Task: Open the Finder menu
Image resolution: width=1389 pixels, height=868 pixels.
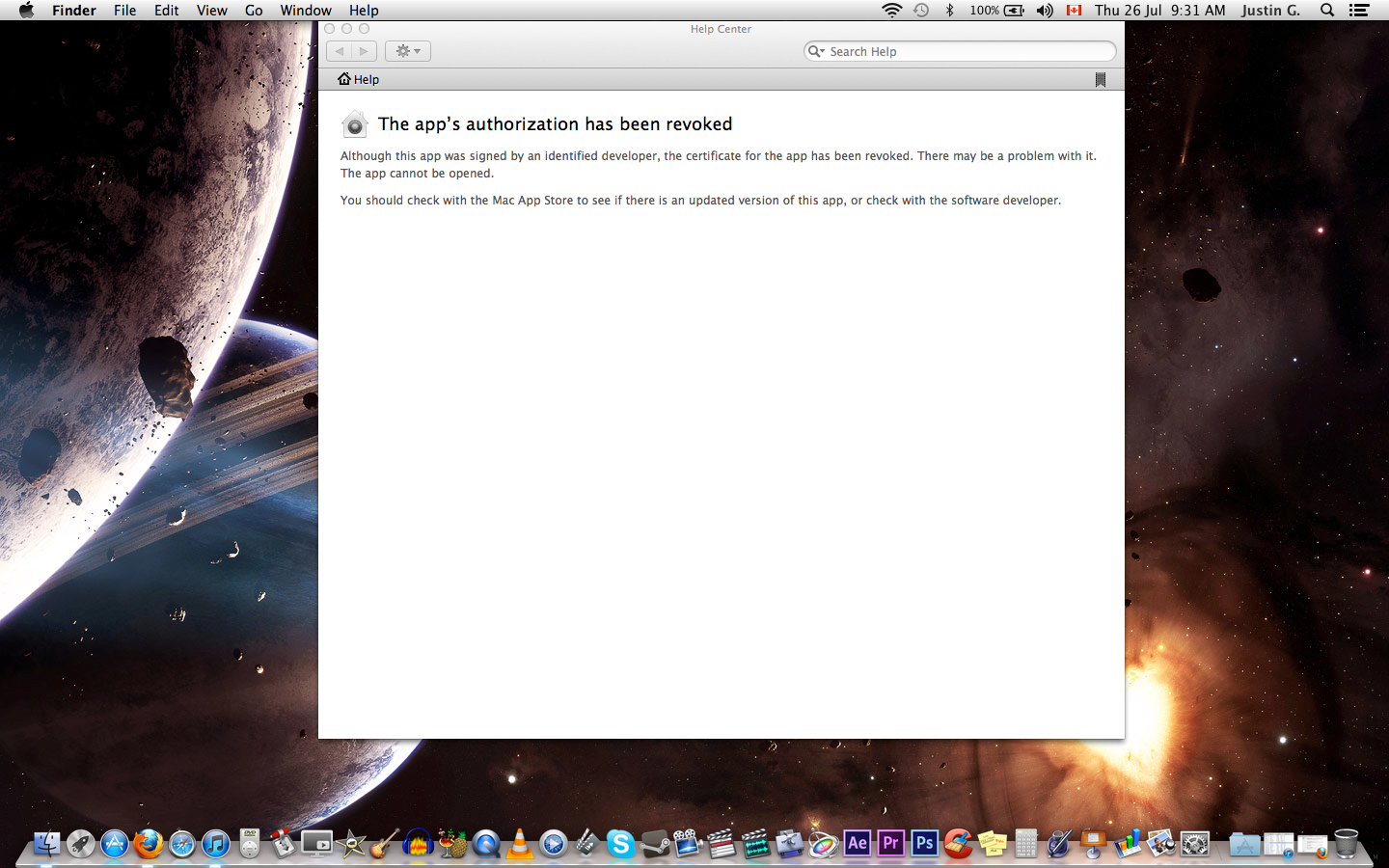Action: (x=74, y=10)
